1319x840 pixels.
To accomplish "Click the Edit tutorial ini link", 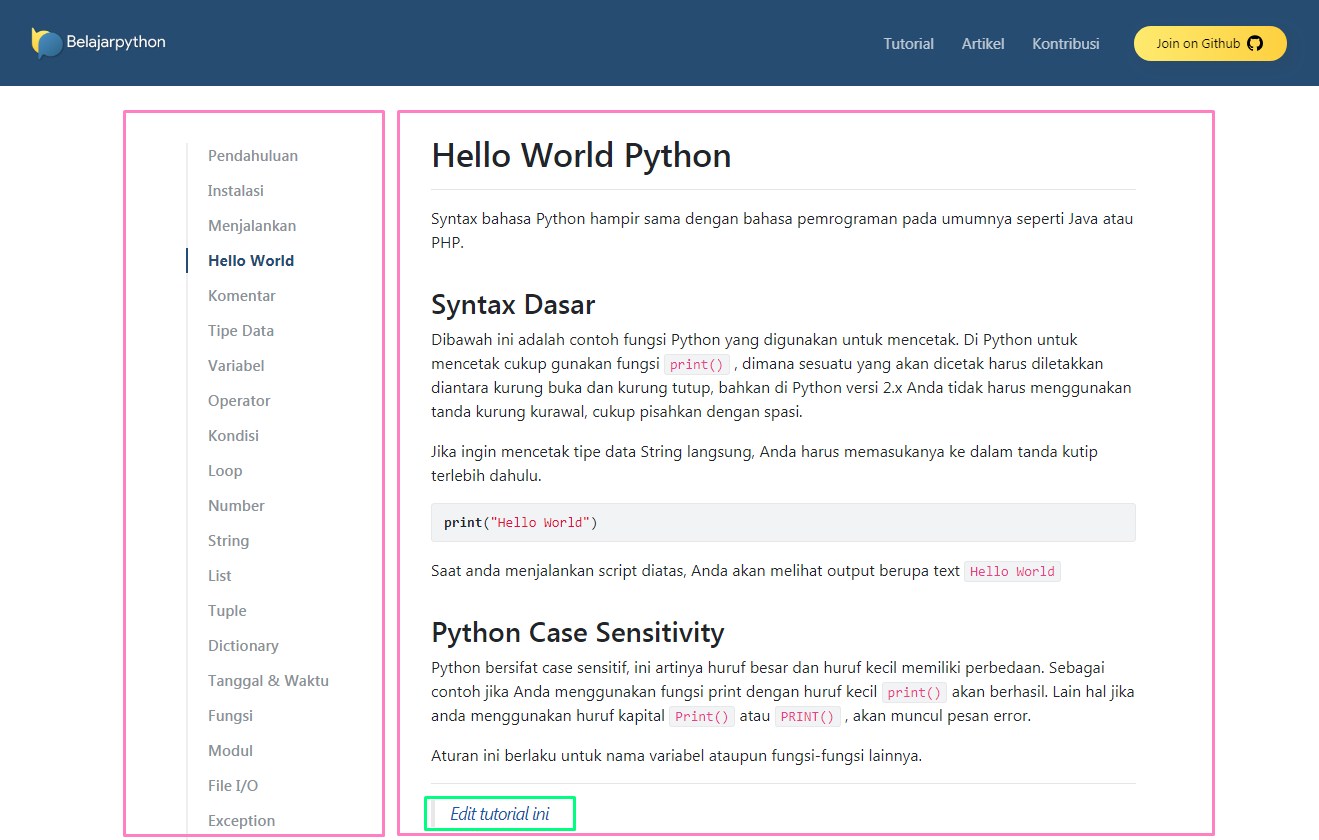I will click(x=499, y=814).
